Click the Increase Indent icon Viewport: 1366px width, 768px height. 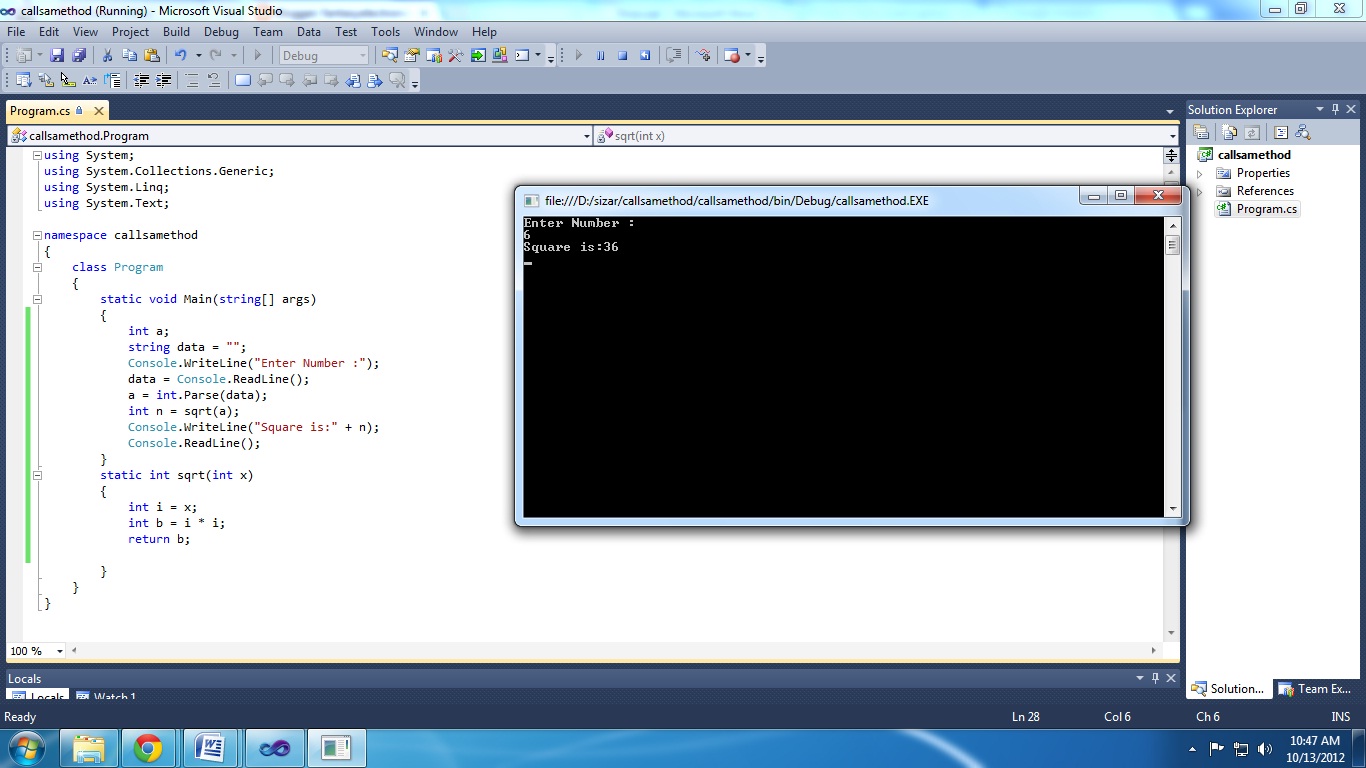pyautogui.click(x=163, y=81)
